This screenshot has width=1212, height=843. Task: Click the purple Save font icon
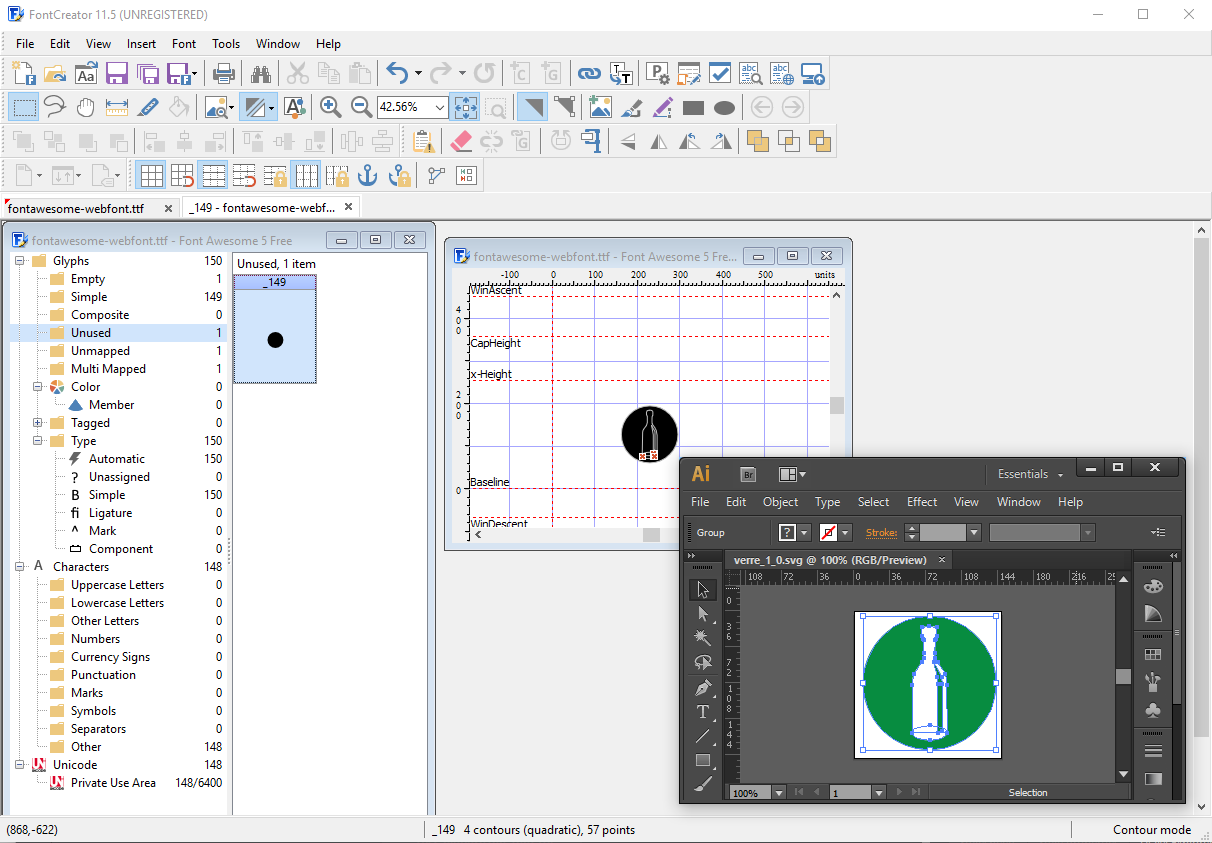[117, 73]
